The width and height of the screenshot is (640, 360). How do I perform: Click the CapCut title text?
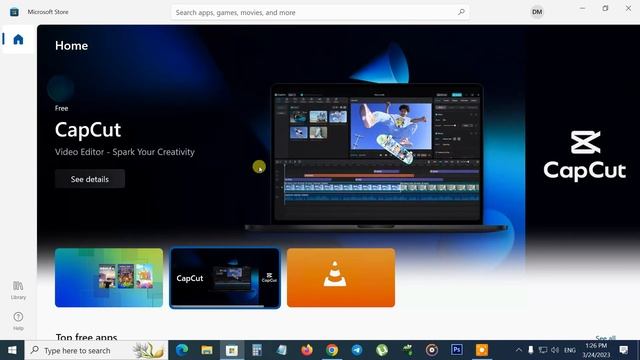[88, 130]
